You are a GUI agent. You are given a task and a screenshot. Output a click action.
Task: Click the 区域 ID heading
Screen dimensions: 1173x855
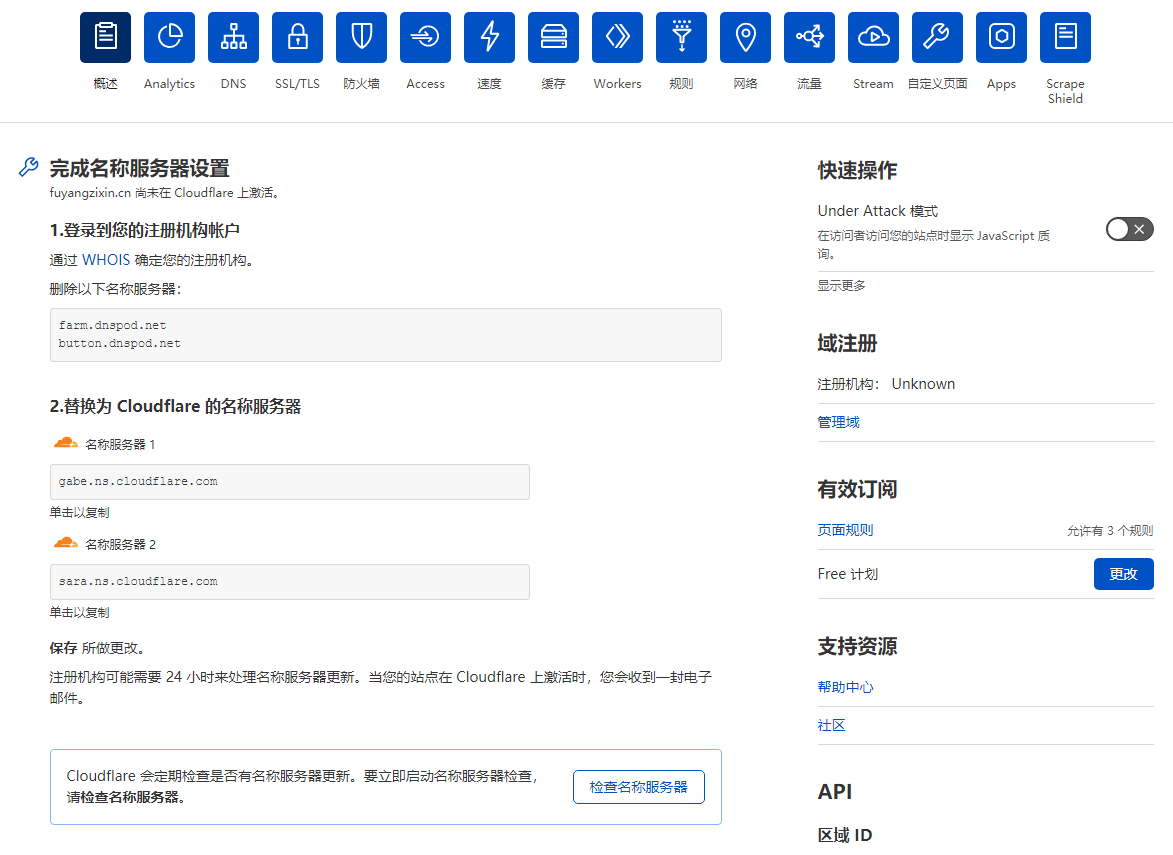click(x=845, y=835)
